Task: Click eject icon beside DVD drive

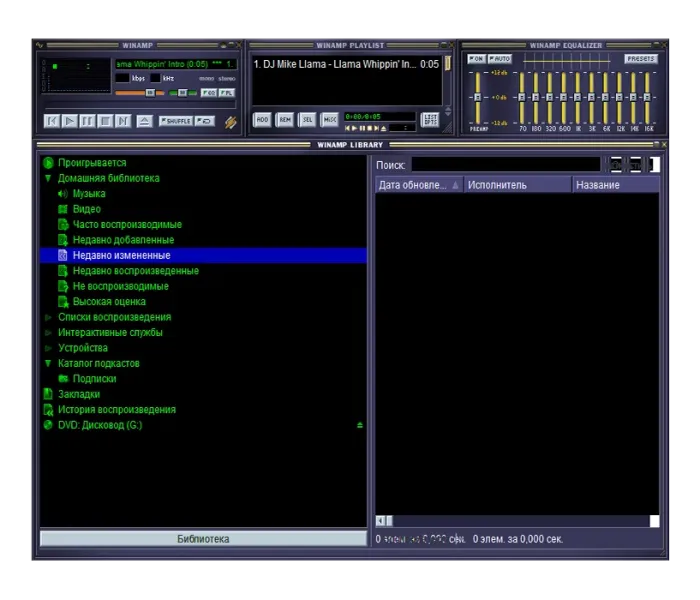Action: [360, 425]
